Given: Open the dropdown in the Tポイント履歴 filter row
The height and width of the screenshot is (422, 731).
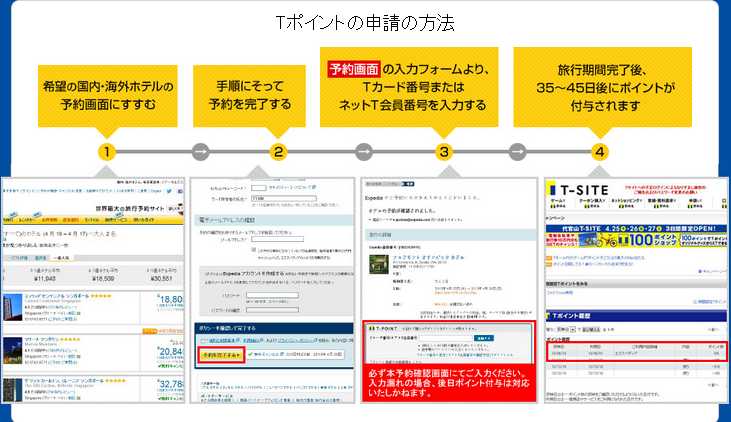Looking at the screenshot, I should 566,329.
